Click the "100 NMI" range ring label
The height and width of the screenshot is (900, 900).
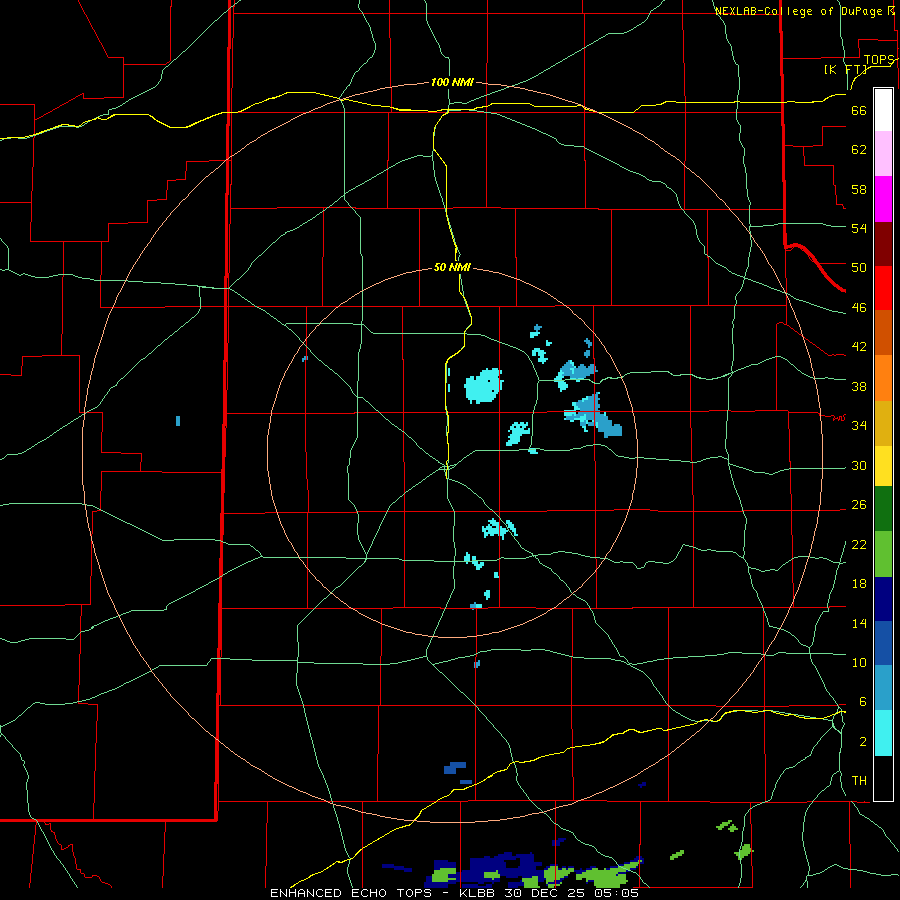[452, 83]
